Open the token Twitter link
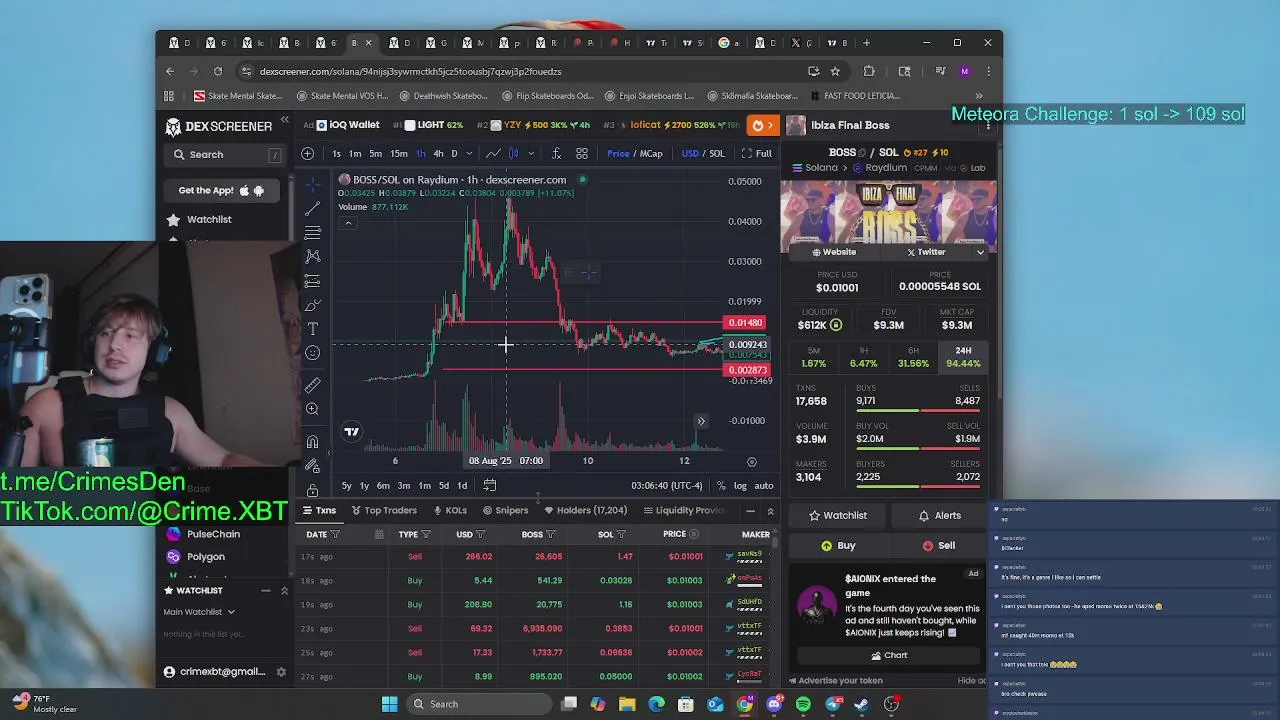 coord(926,252)
